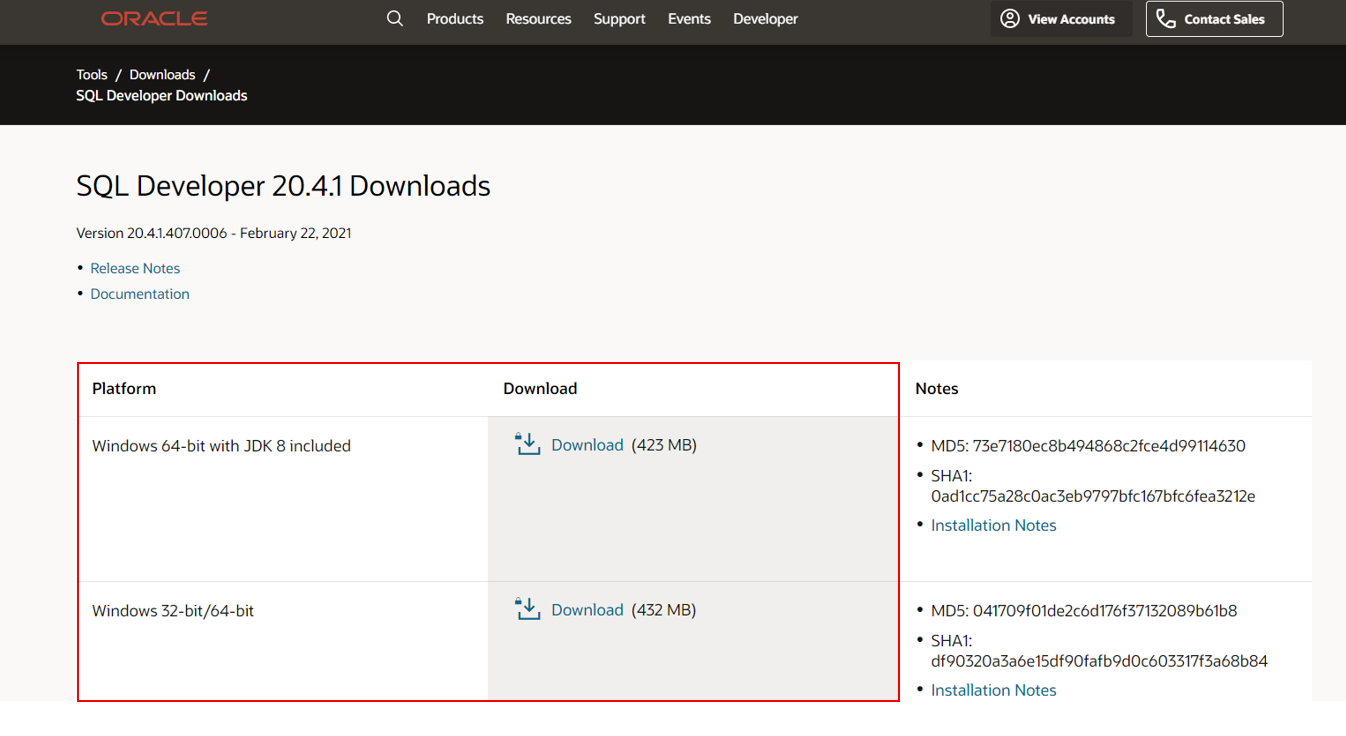Click the Platform column header
Screen dimensions: 1346x736
click(124, 388)
